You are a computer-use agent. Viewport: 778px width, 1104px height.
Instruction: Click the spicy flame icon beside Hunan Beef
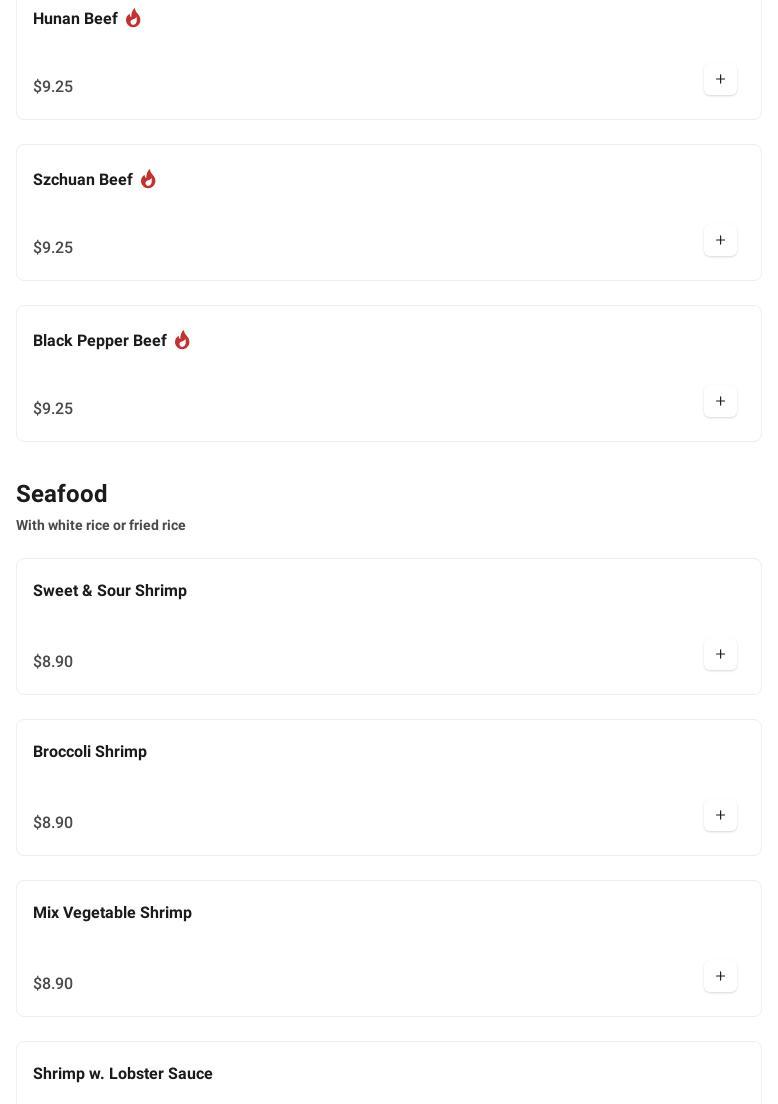pyautogui.click(x=133, y=19)
